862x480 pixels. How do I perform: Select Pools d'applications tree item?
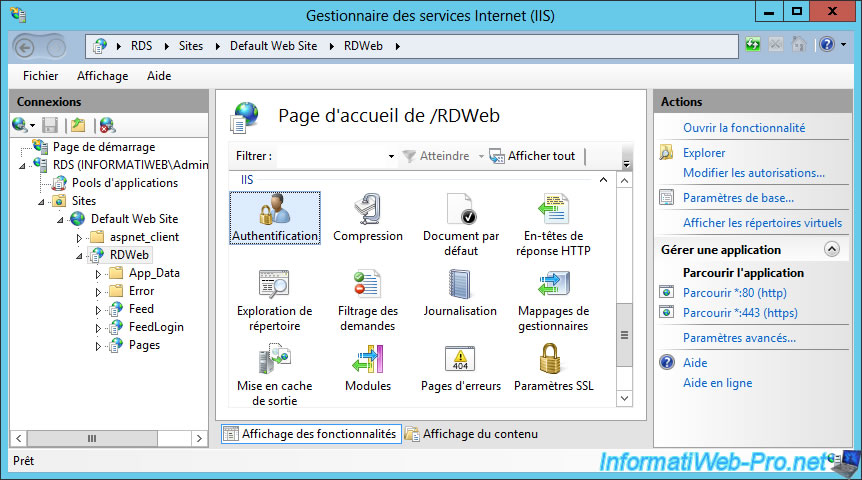[x=125, y=183]
